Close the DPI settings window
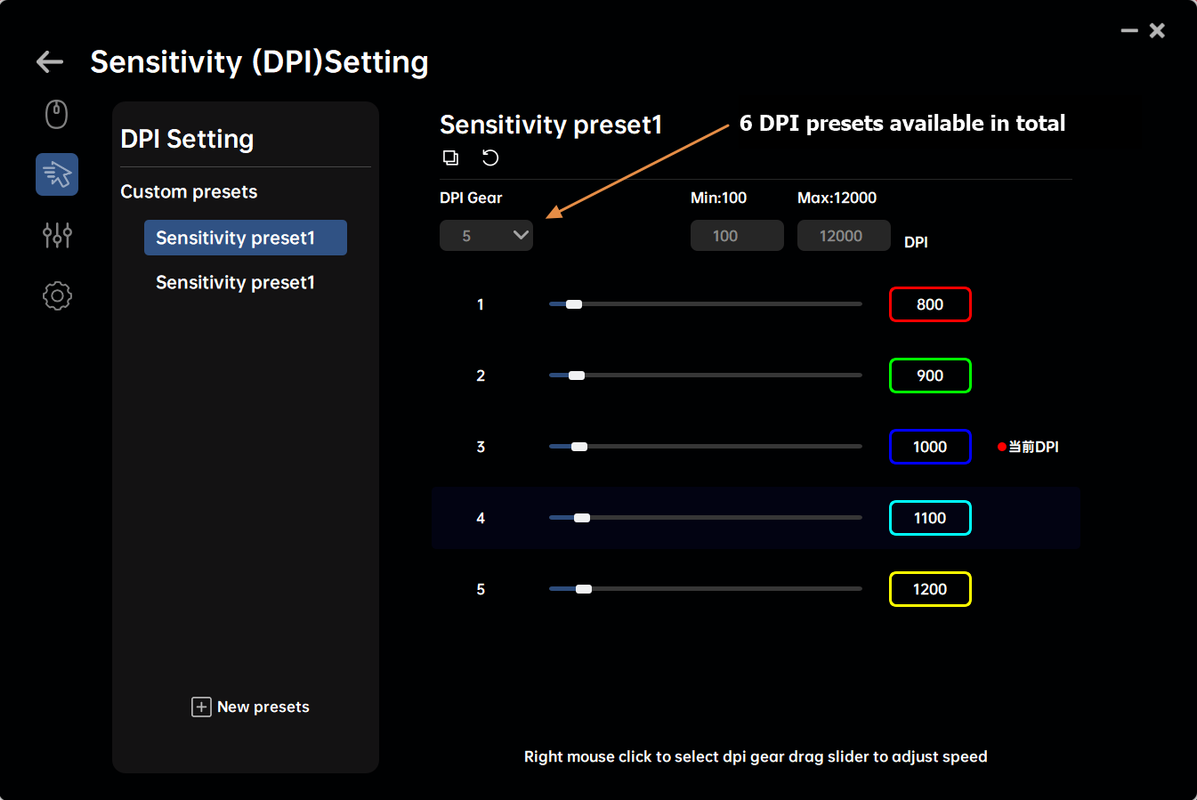 click(x=1157, y=31)
